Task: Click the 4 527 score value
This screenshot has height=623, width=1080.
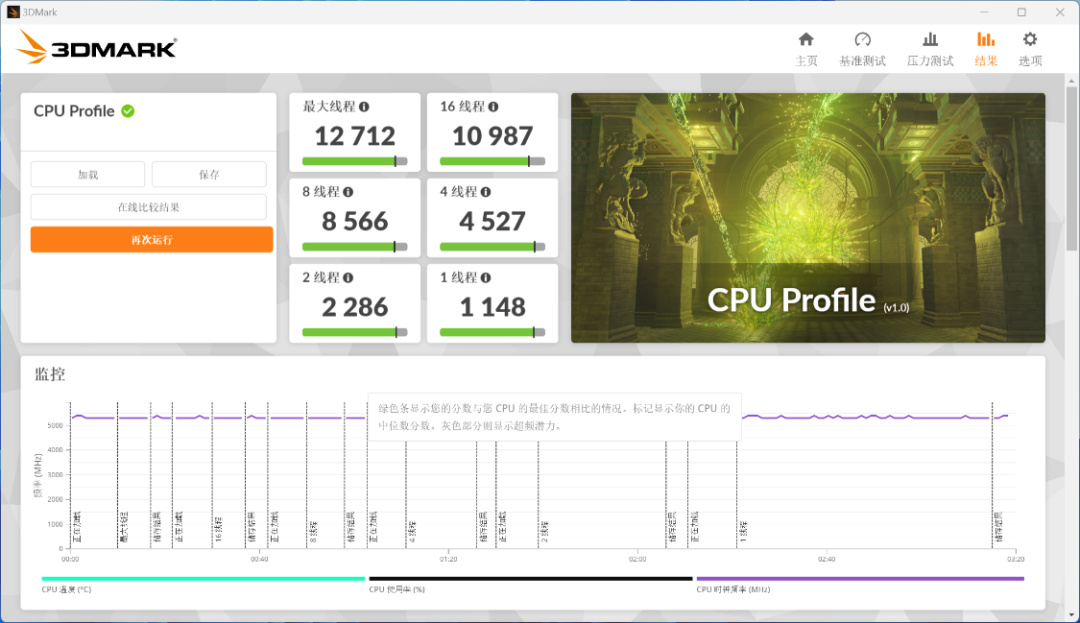Action: click(492, 221)
